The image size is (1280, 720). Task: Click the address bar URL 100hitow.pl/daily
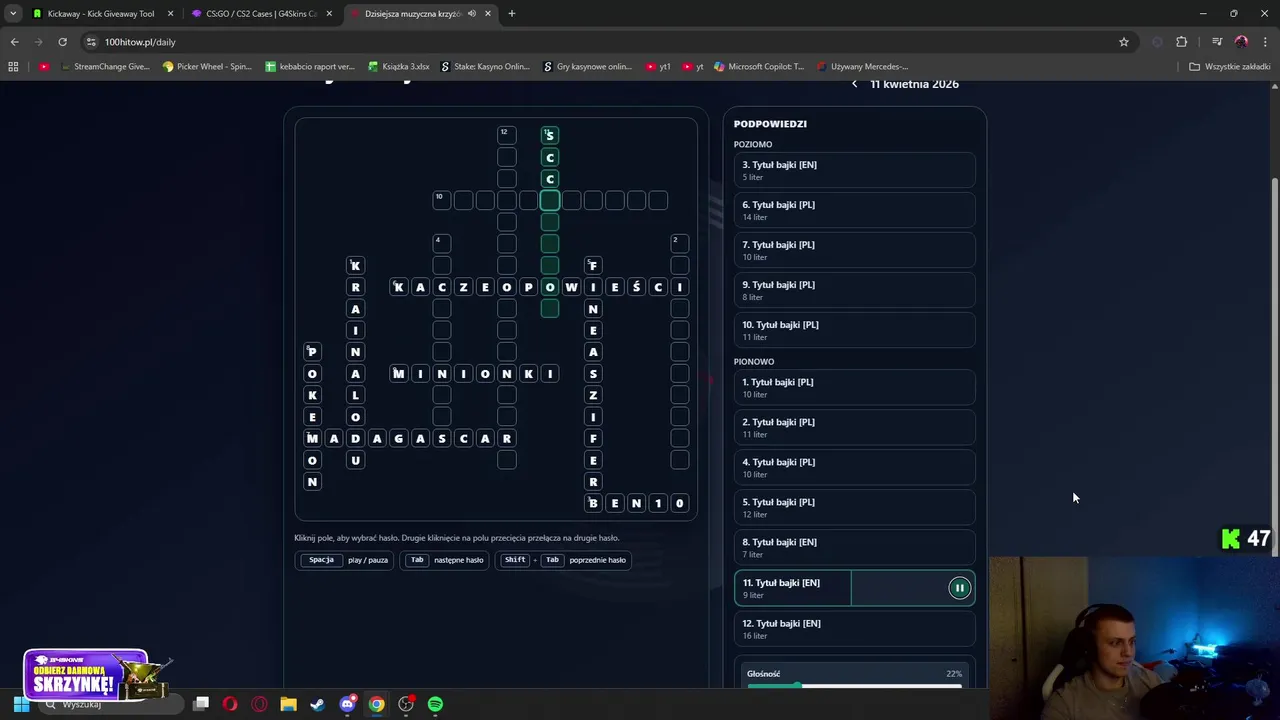pyautogui.click(x=140, y=42)
